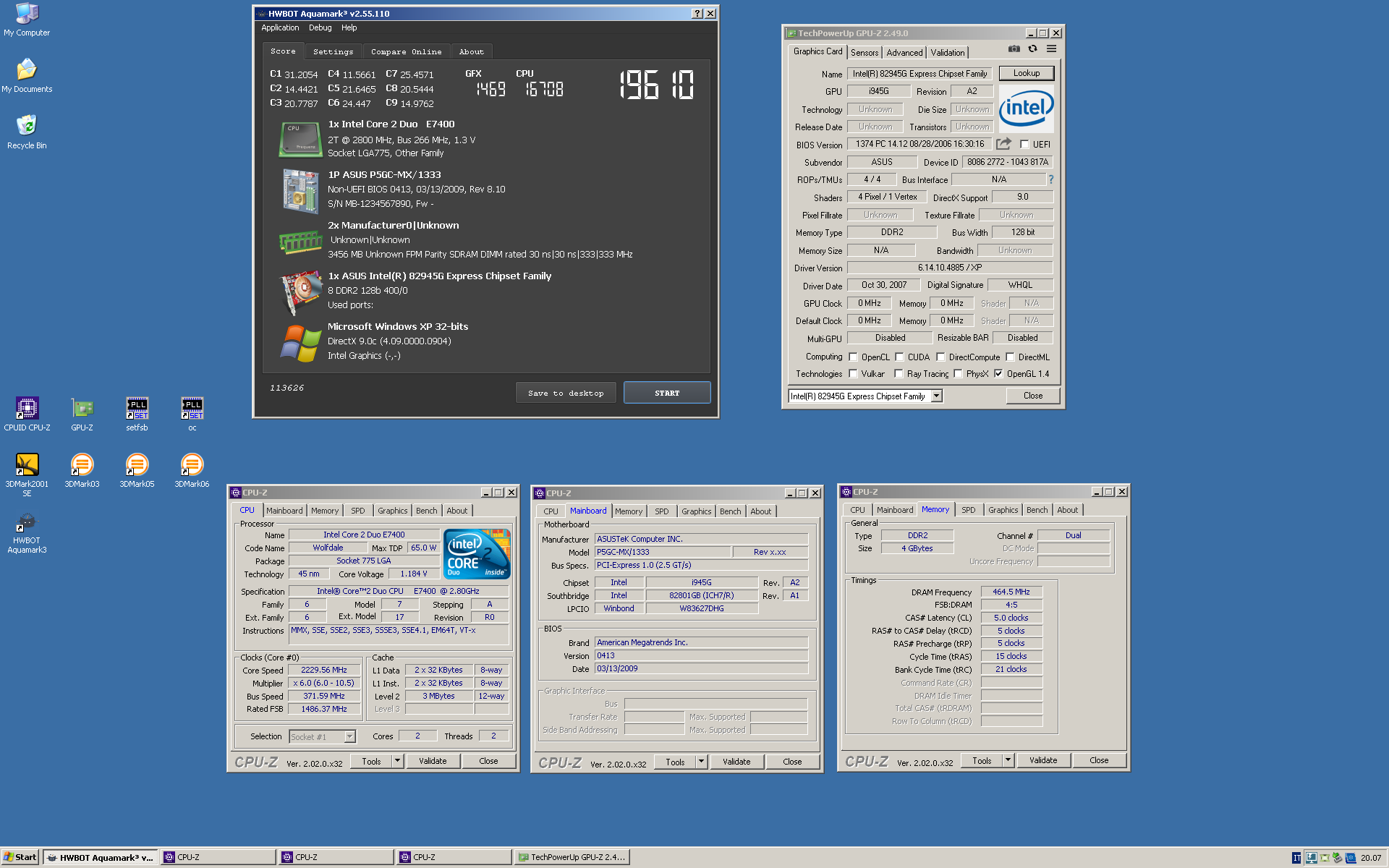Toggle the Vulkan checkbox in GPU-Z
Image resolution: width=1389 pixels, height=868 pixels.
click(853, 374)
